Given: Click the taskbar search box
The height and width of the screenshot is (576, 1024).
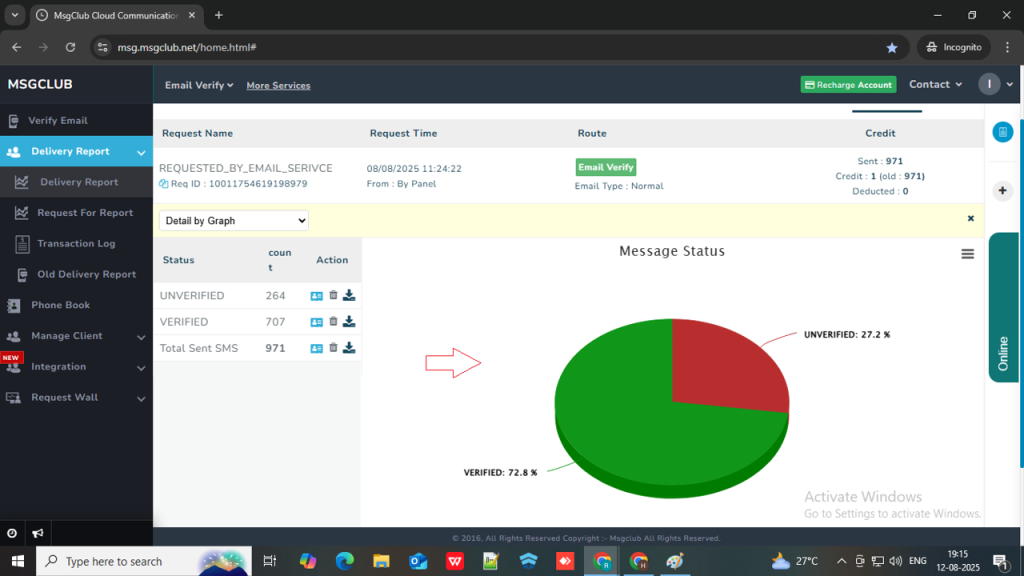Looking at the screenshot, I should click(144, 561).
